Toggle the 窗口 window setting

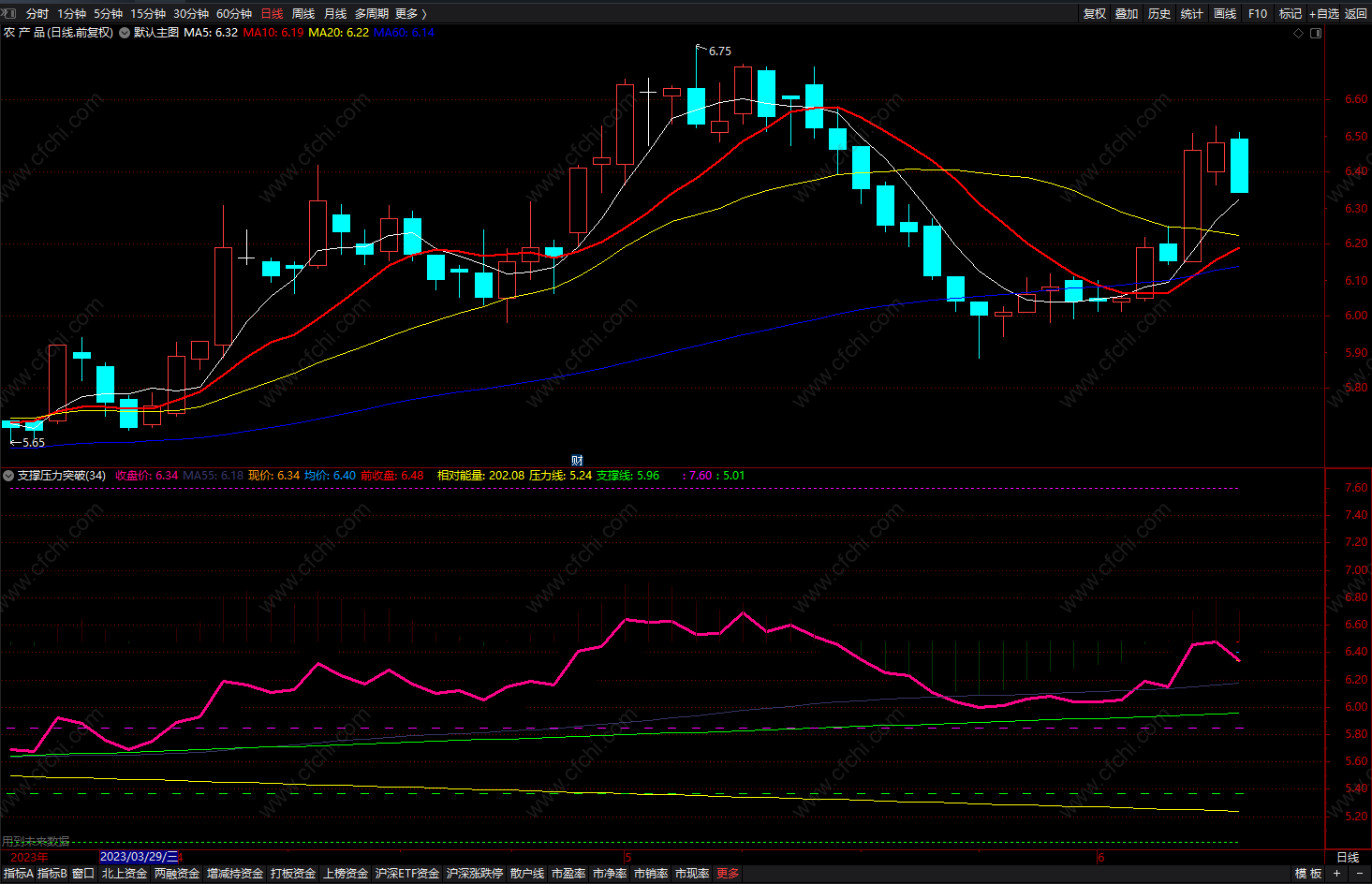point(83,874)
